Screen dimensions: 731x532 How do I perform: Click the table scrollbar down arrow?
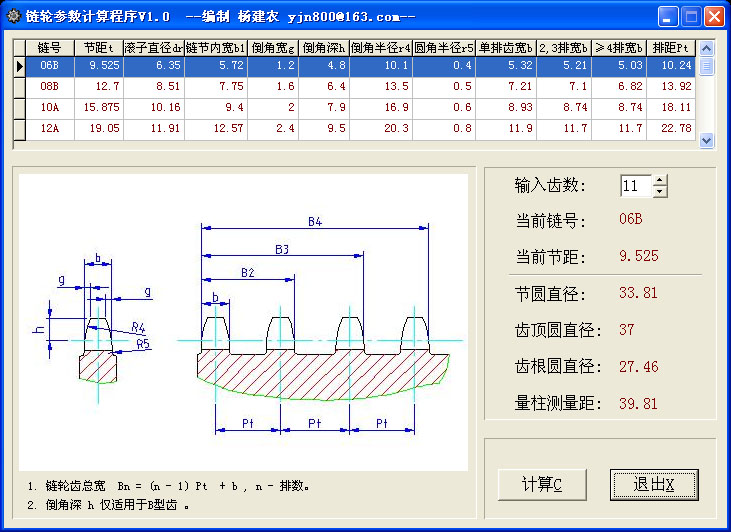[707, 140]
